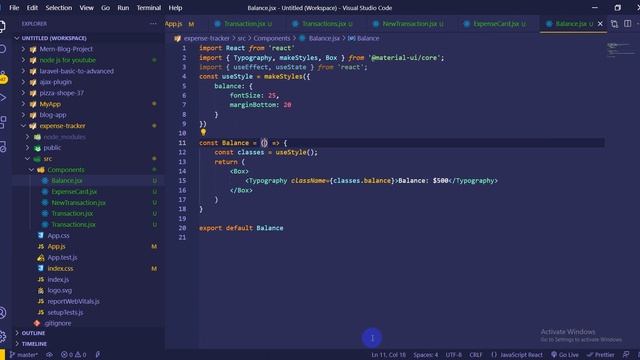Screen dimensions: 640x360
Task: Expand the node js for youtube folder
Action: coord(68,60)
